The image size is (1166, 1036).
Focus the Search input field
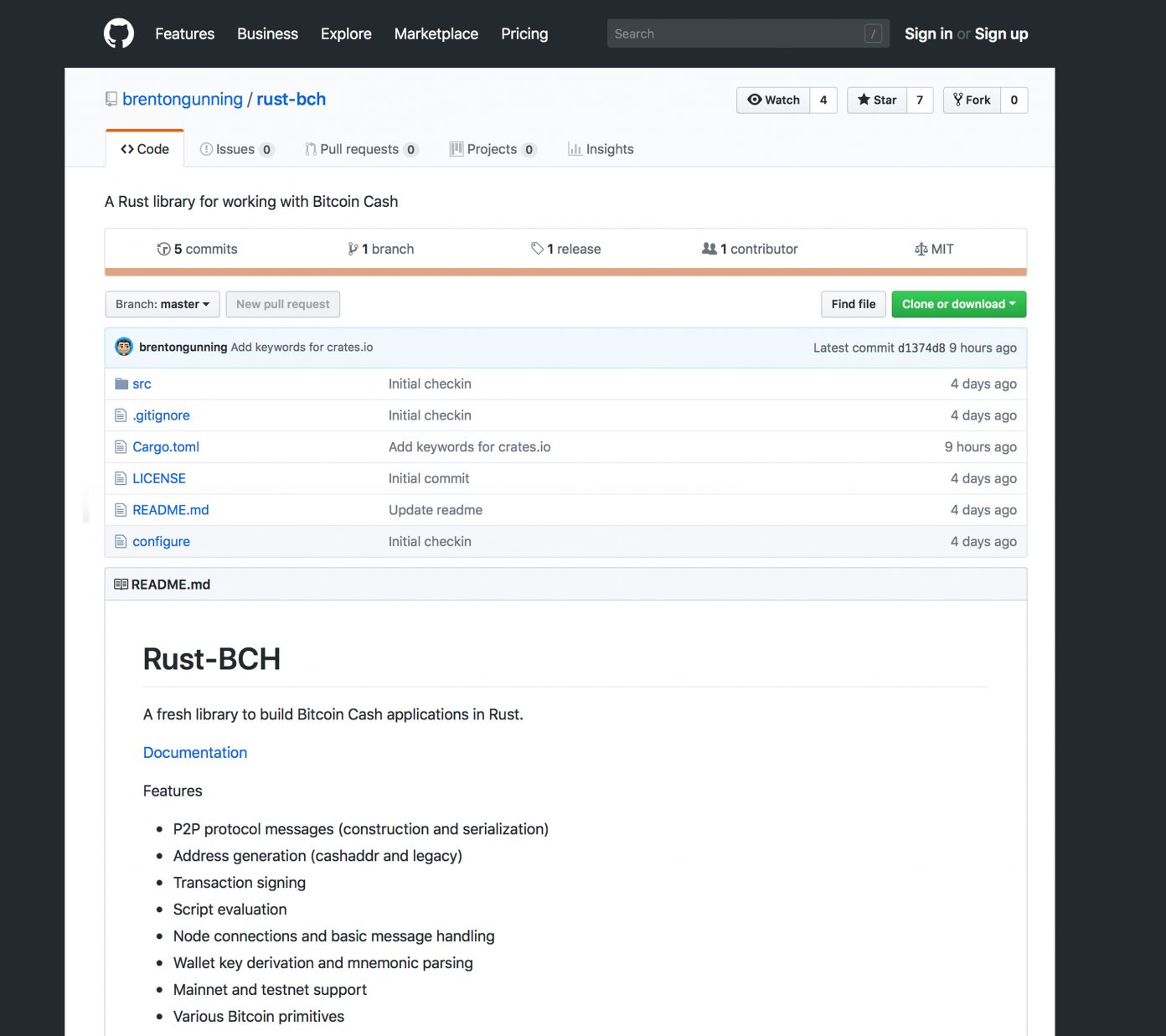(748, 34)
